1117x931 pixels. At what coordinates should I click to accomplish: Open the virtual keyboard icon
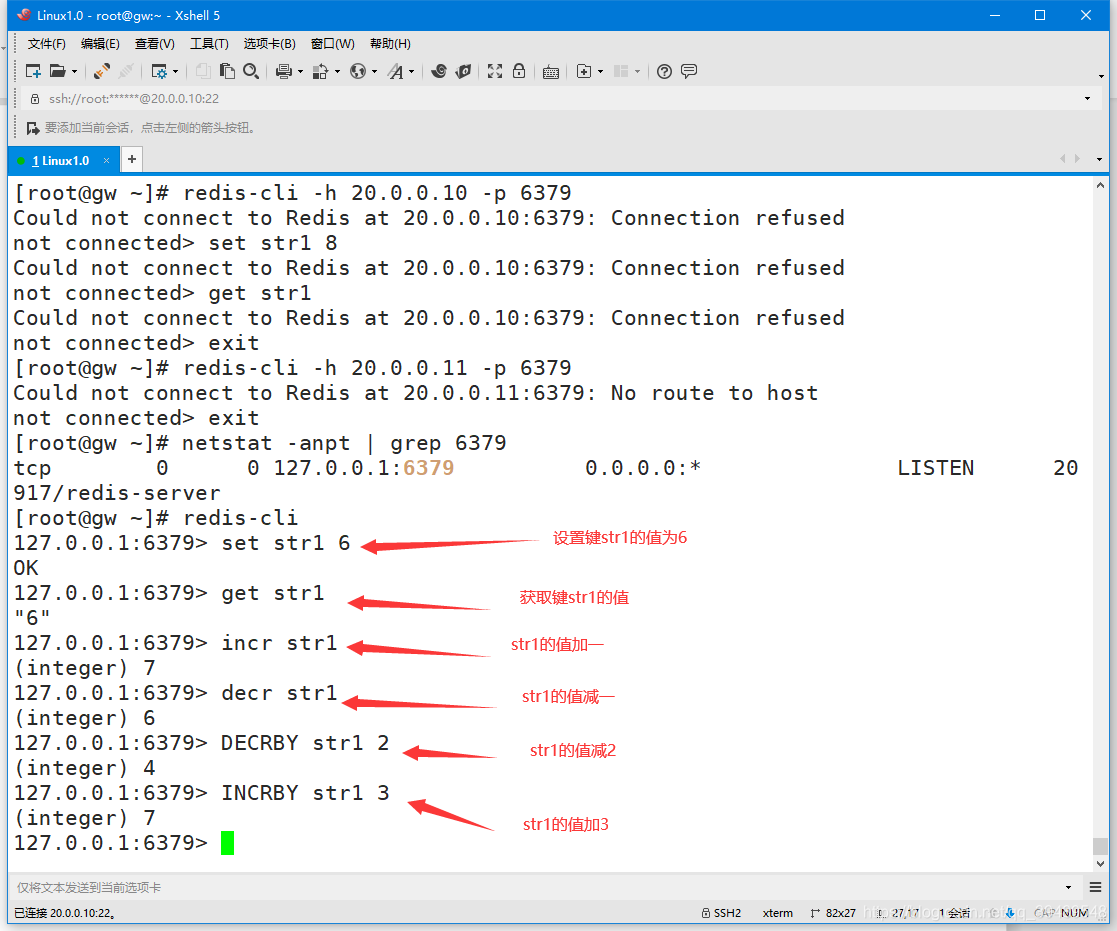pyautogui.click(x=551, y=72)
